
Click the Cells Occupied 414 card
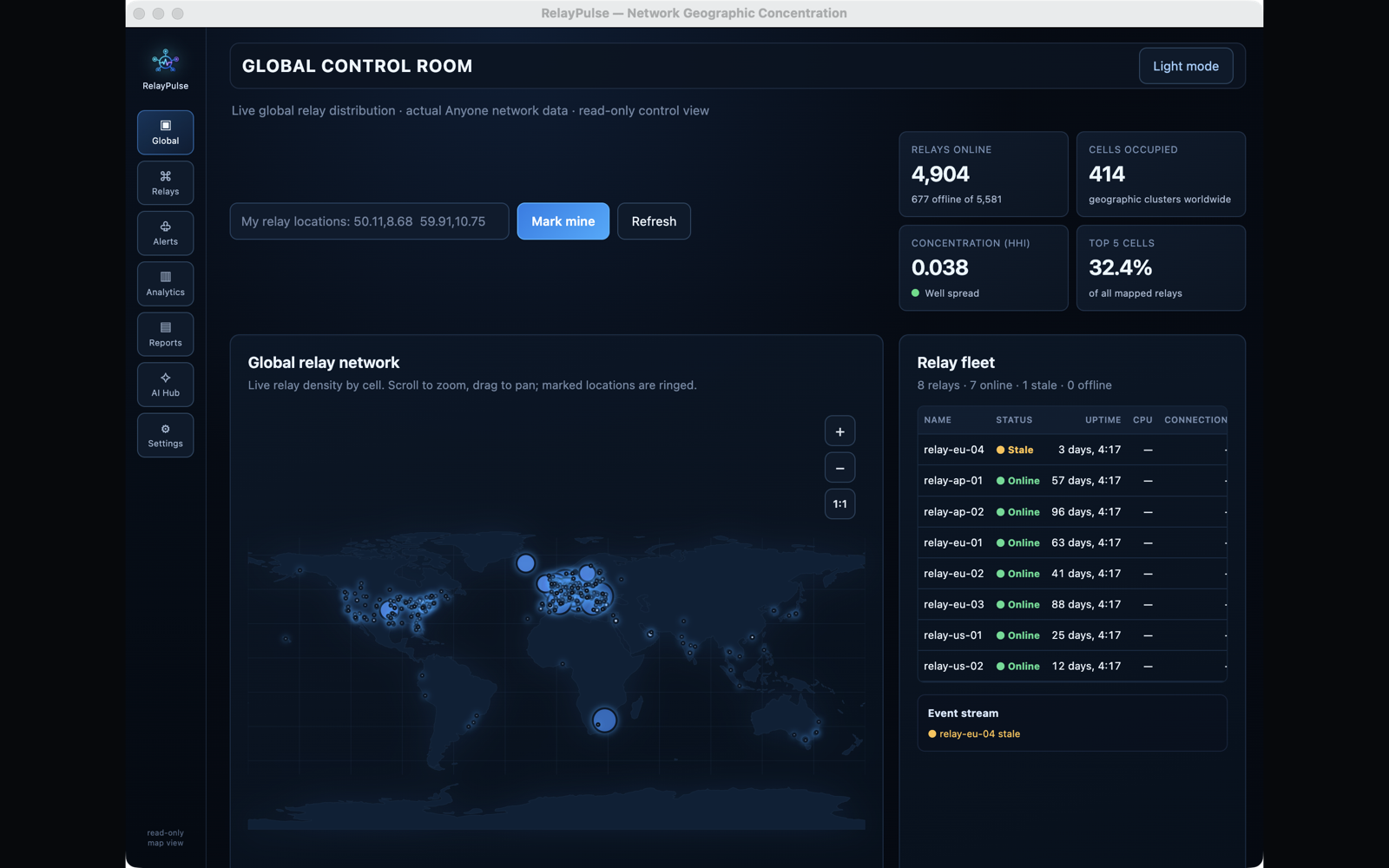[1161, 174]
